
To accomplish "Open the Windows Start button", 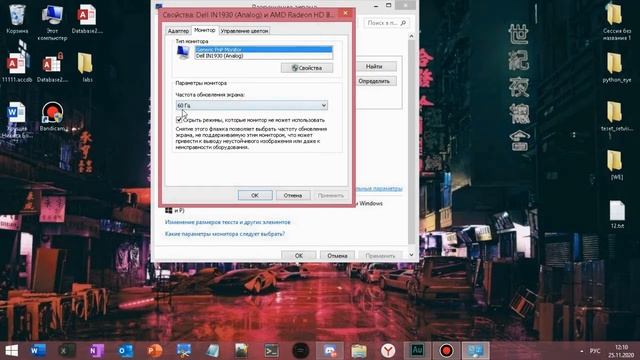I will coord(11,351).
